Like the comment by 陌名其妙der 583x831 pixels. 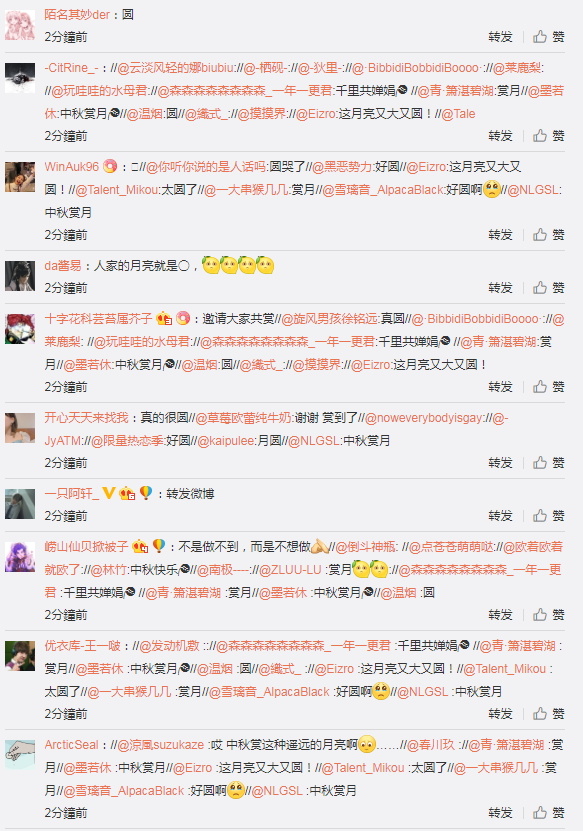(x=549, y=37)
